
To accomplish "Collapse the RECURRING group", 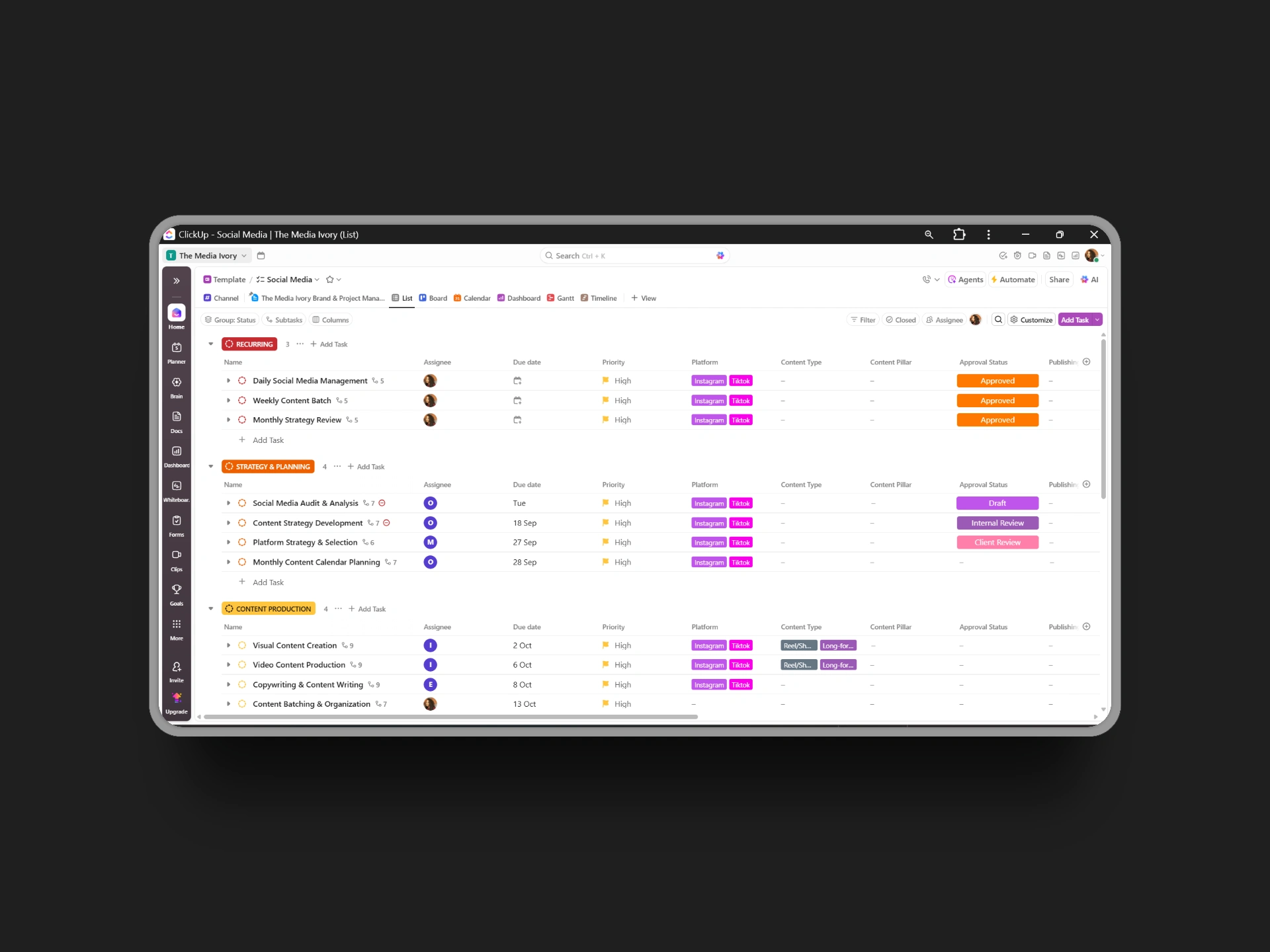I will coord(211,344).
